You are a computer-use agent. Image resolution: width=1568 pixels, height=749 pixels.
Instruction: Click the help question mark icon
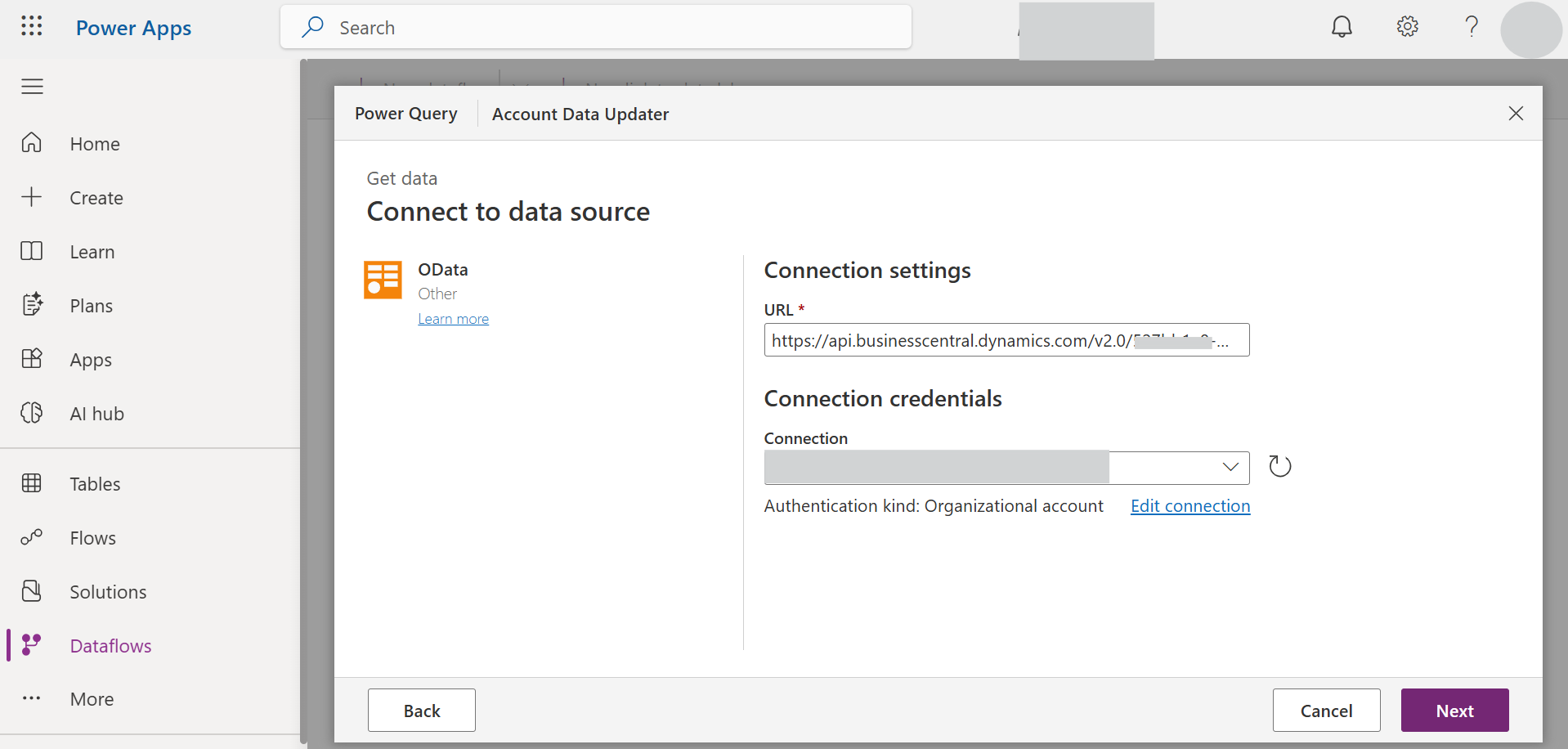(1472, 27)
